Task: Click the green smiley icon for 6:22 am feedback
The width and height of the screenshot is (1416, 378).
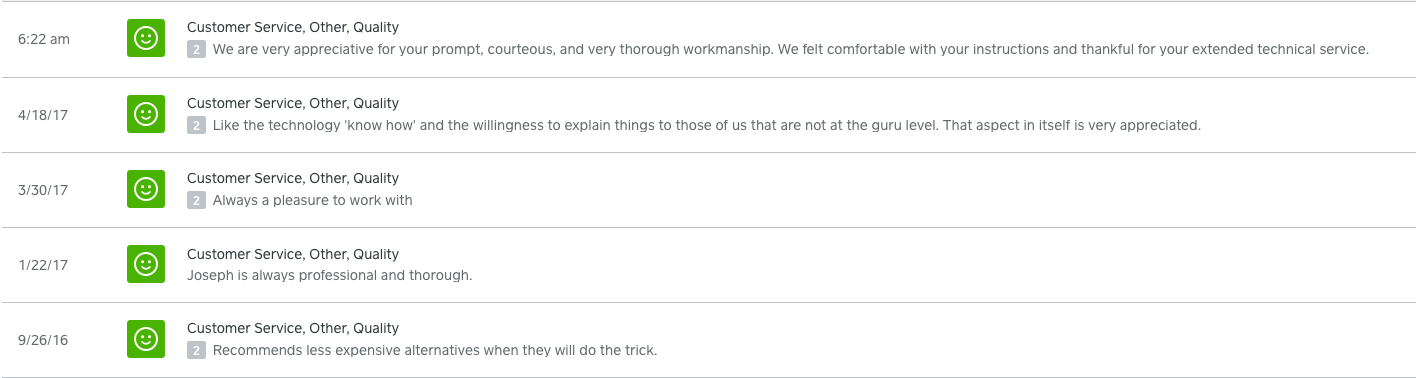Action: coord(146,39)
